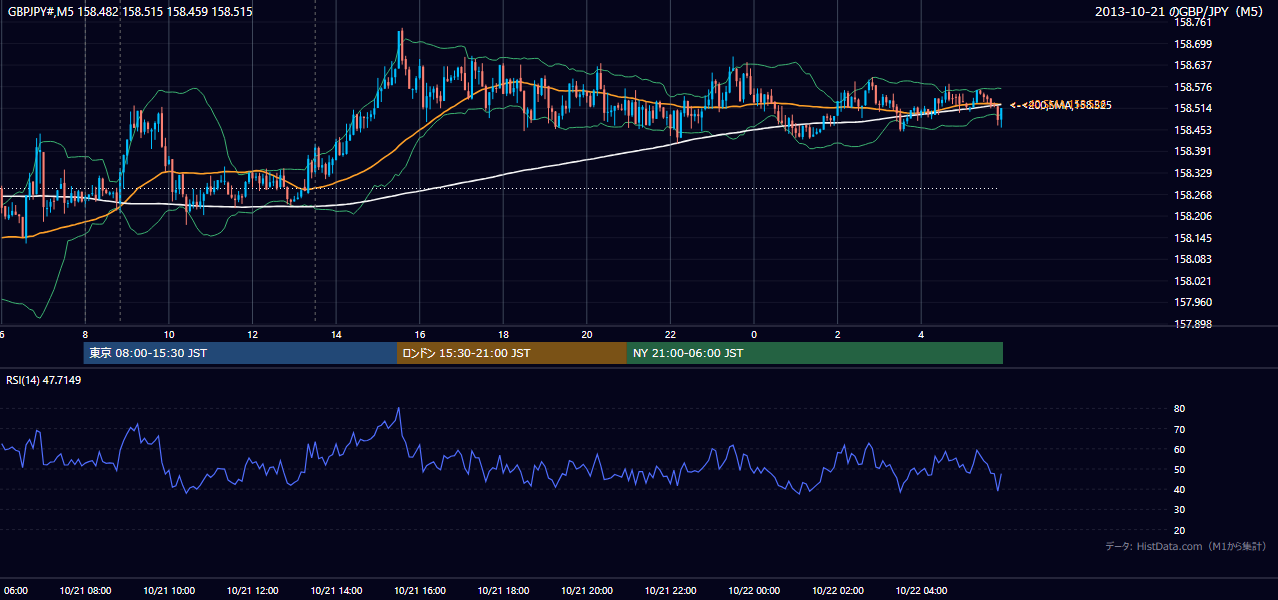Click the RSI scale value 80
The height and width of the screenshot is (600, 1278).
tap(1179, 409)
